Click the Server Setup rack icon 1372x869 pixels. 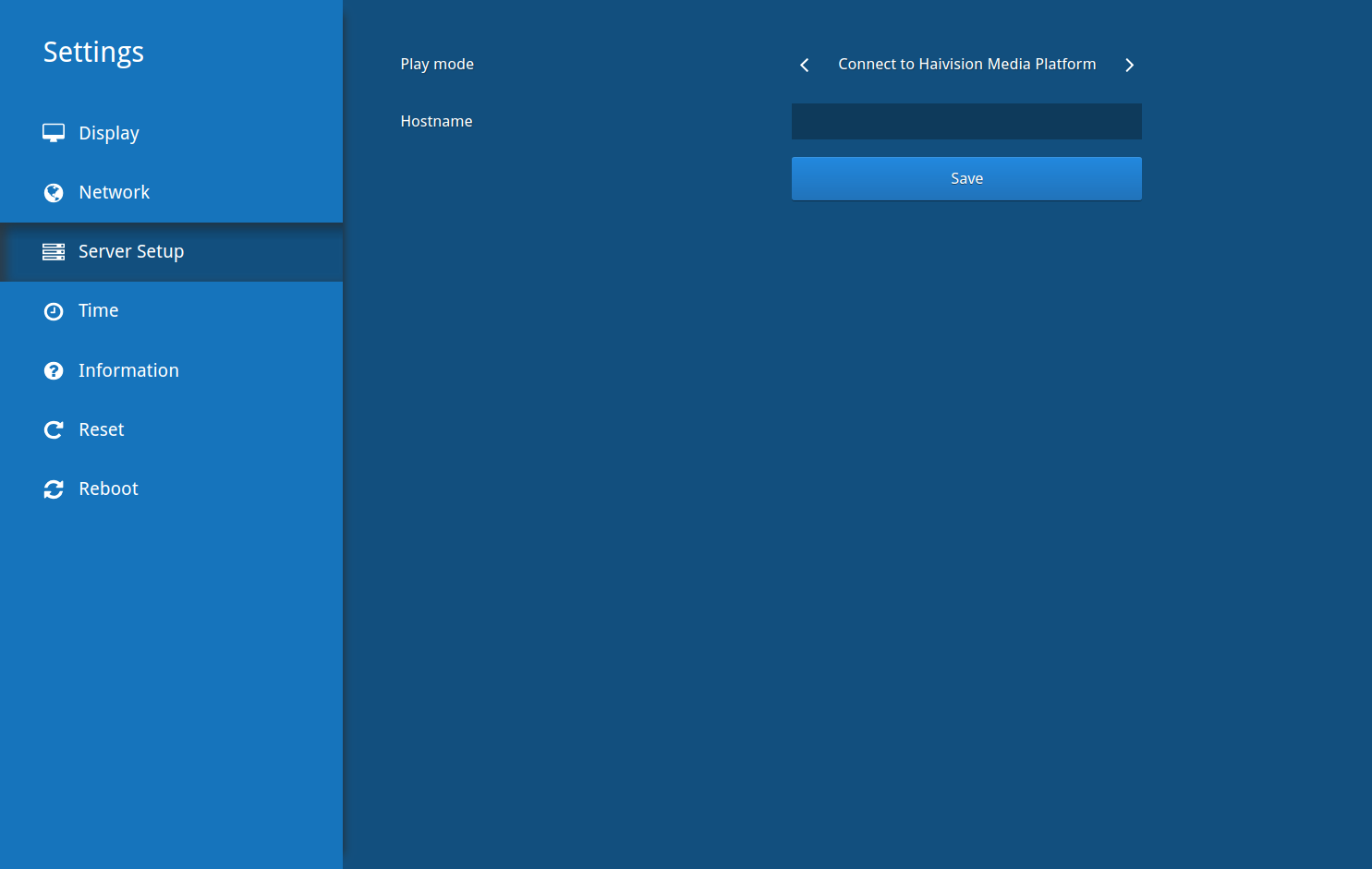[x=54, y=251]
